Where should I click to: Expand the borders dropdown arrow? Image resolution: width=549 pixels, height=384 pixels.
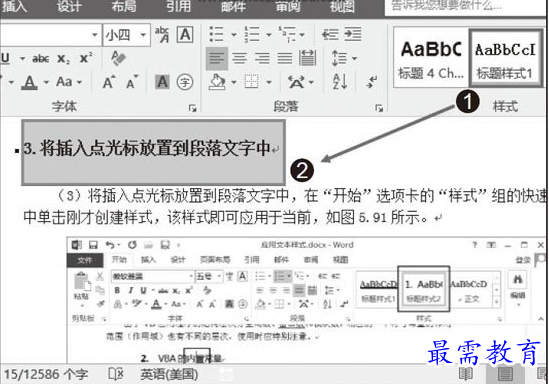(269, 83)
